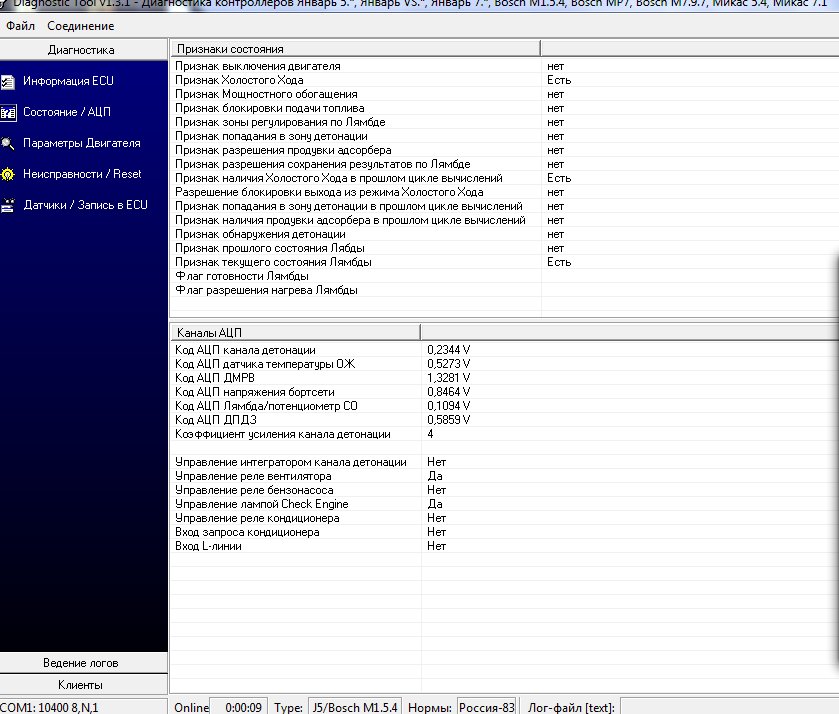Click the Неисправности / Reset lamp icon
Viewport: 839px width, 714px height.
point(7,174)
